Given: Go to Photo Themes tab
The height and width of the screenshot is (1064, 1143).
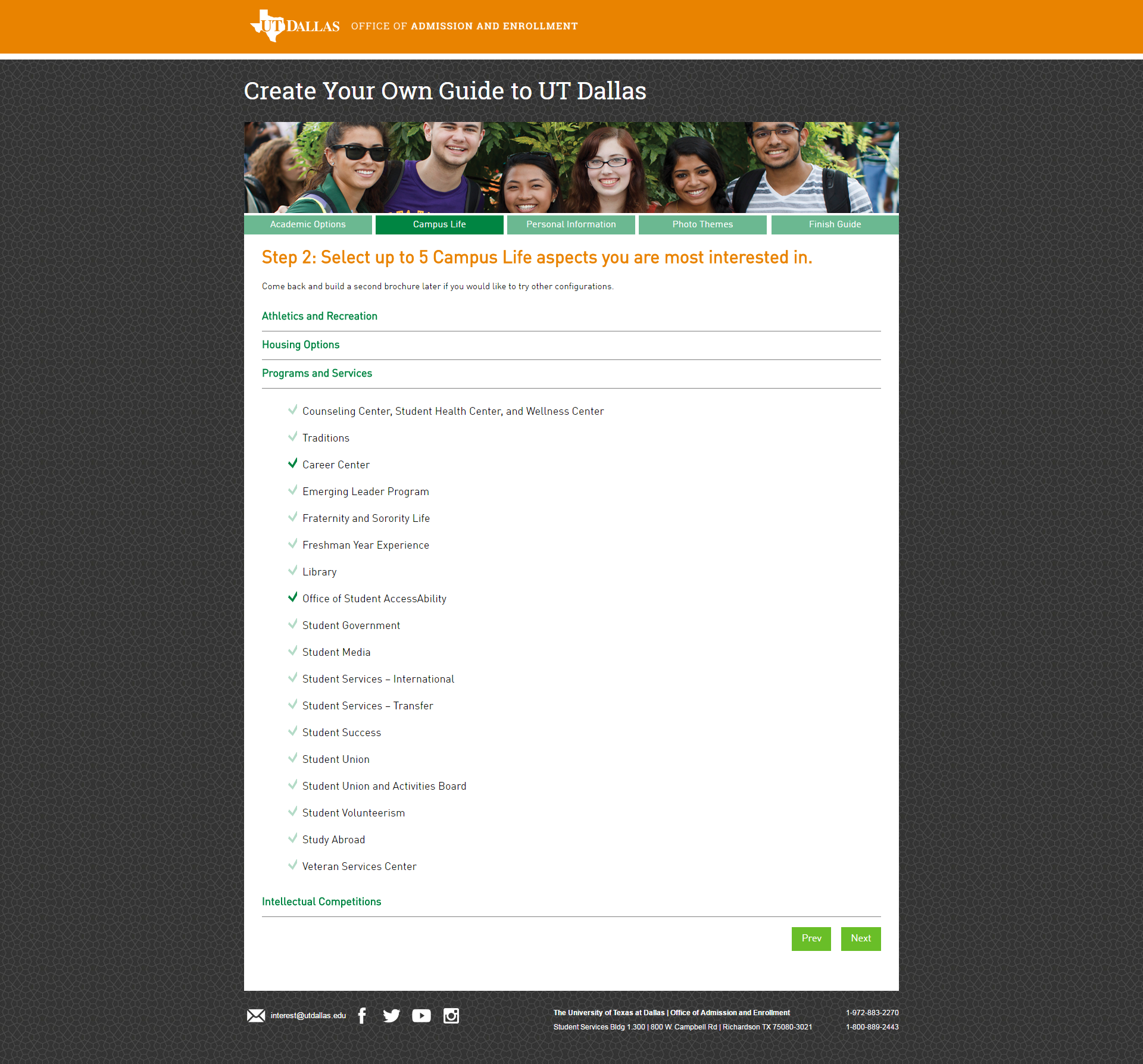Looking at the screenshot, I should point(702,224).
